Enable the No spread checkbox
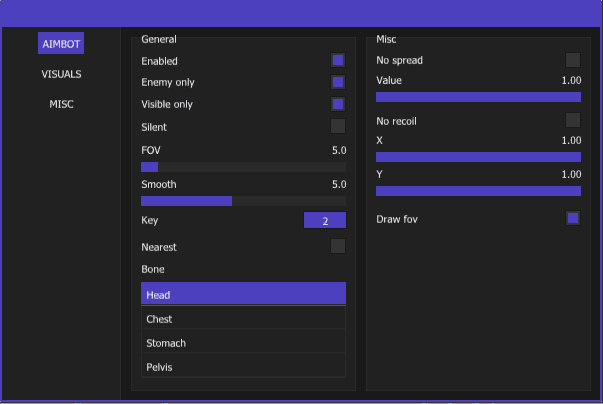The width and height of the screenshot is (603, 404). [573, 60]
